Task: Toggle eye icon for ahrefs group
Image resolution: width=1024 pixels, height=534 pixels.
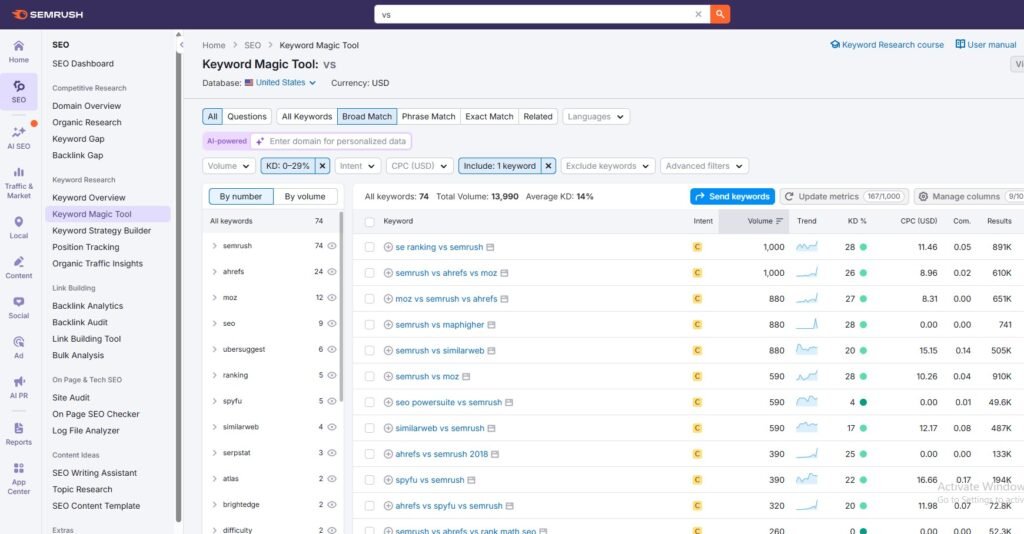Action: 331,271
